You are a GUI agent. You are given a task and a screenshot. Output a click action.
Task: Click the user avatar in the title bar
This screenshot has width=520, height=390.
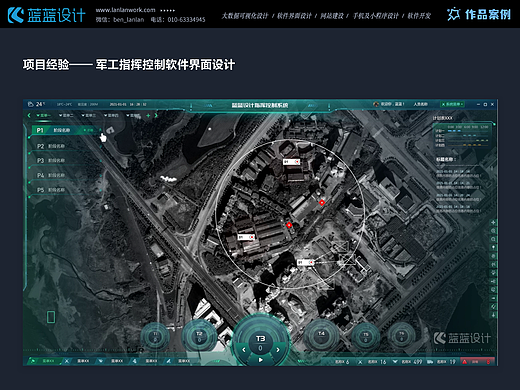[x=376, y=104]
